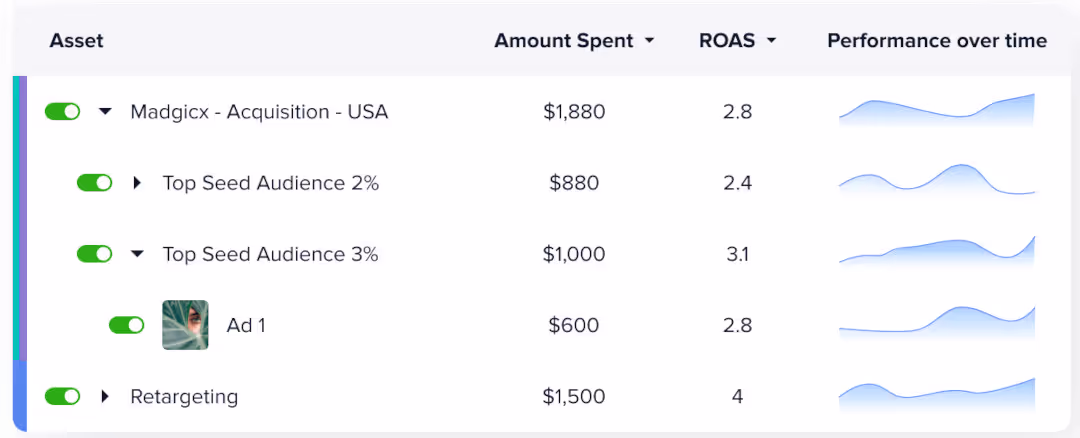Click the Top Seed Audience 2% performance chart
Screen dimensions: 1080x438
[937, 180]
